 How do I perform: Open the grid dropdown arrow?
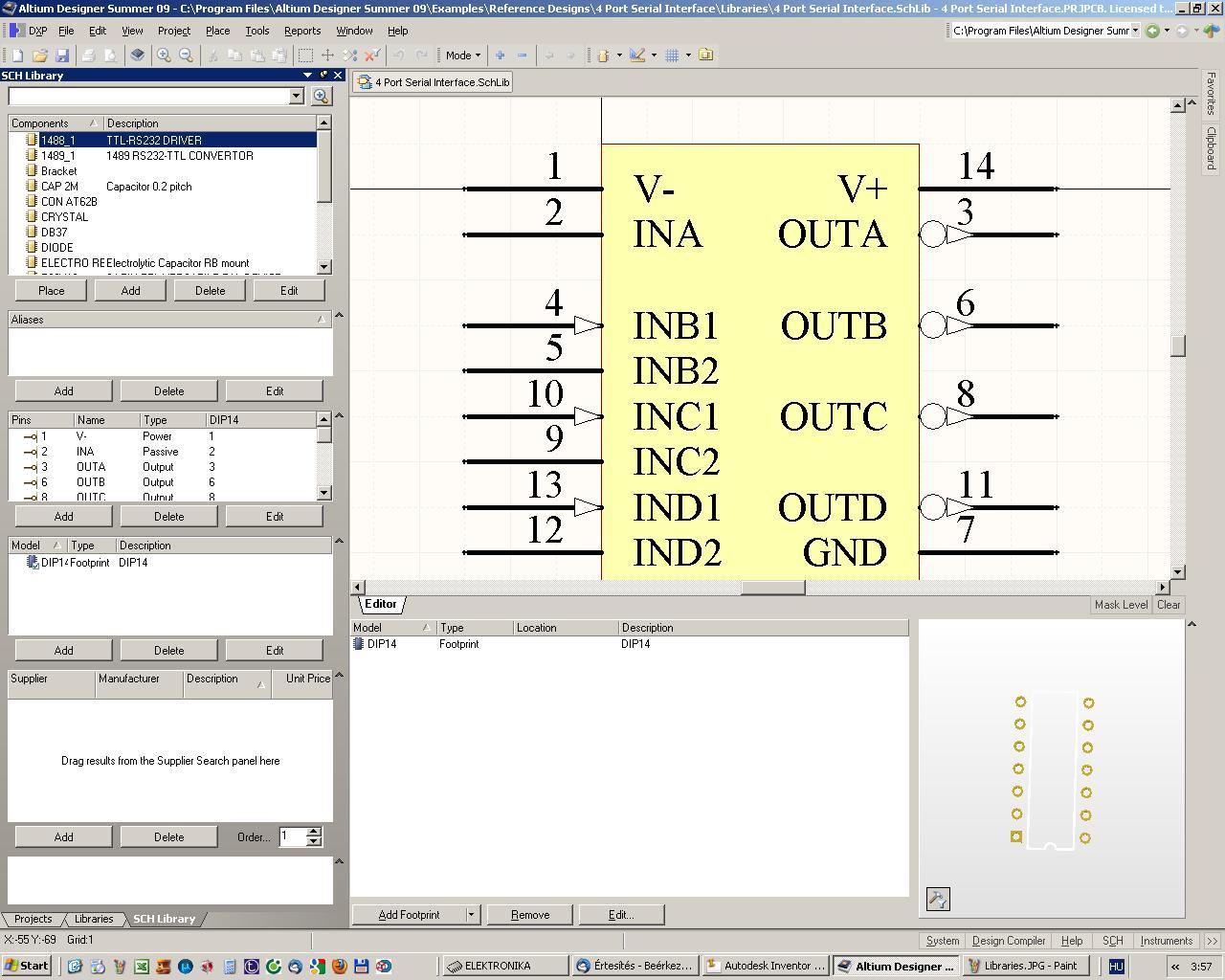[688, 56]
